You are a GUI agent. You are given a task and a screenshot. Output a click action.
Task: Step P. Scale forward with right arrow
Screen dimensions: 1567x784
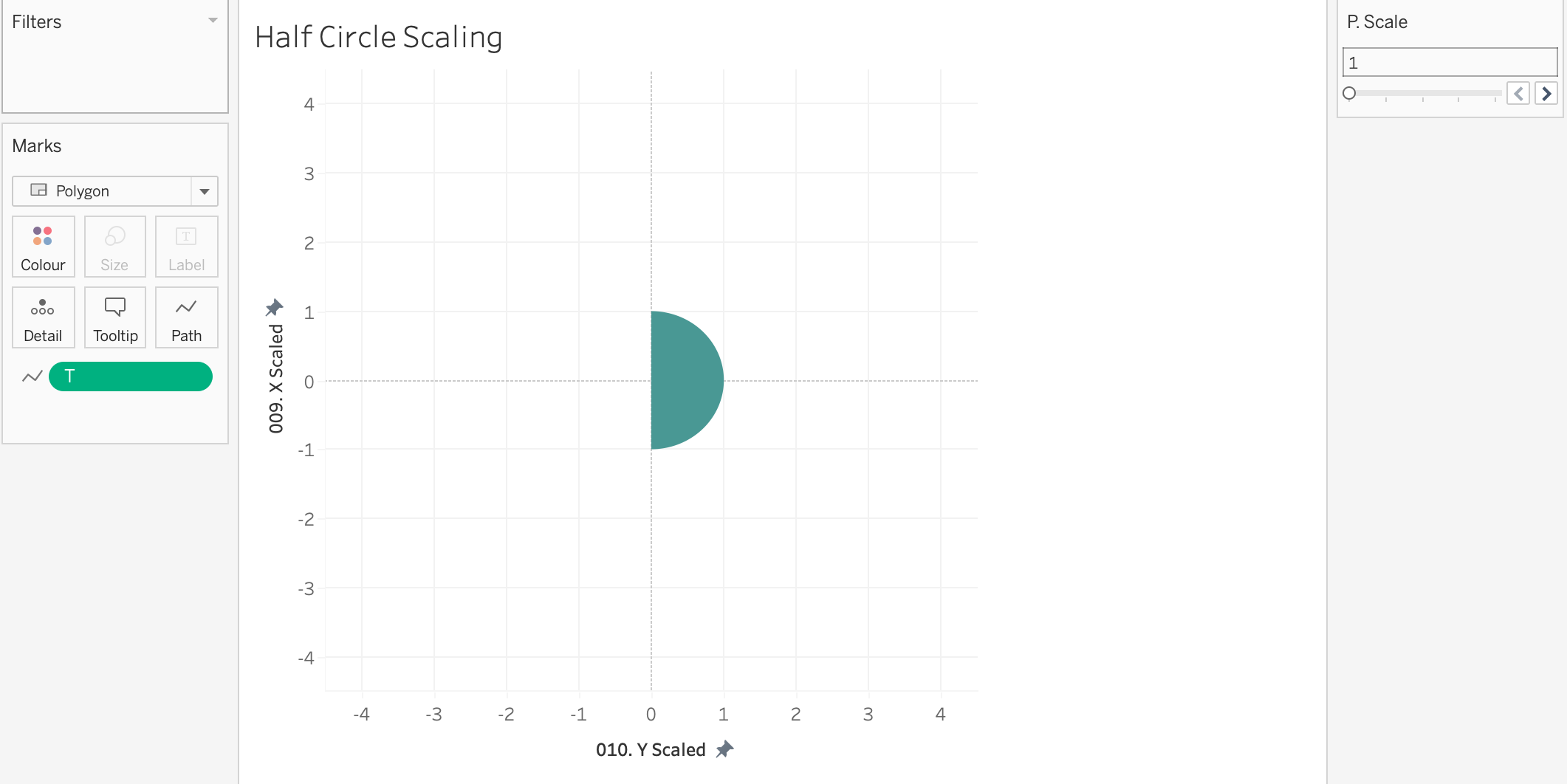[1546, 94]
